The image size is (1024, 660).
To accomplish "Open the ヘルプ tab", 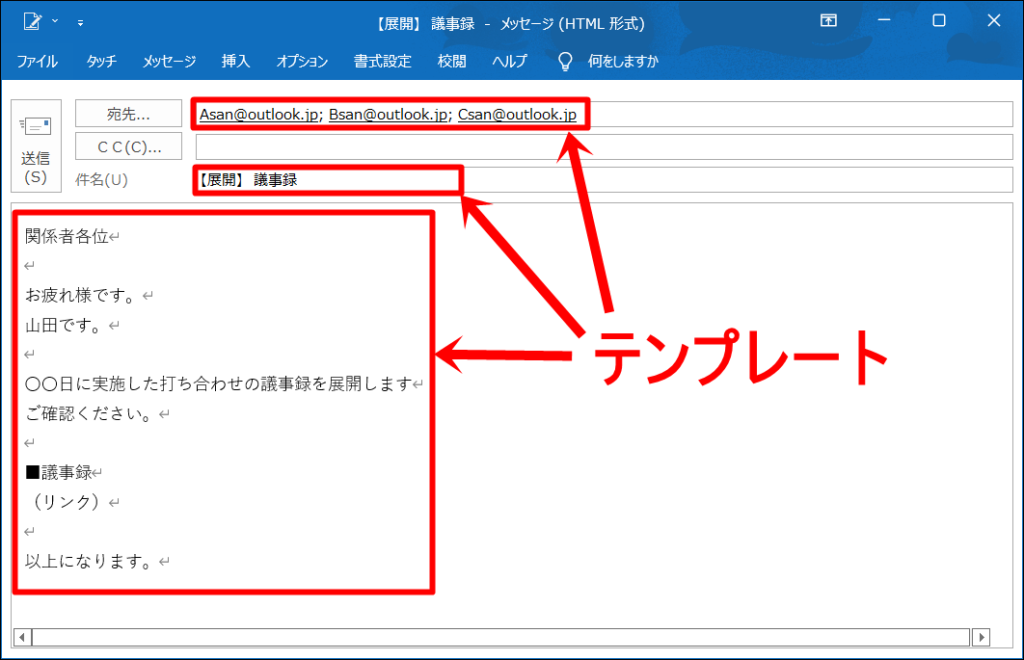I will click(x=509, y=62).
